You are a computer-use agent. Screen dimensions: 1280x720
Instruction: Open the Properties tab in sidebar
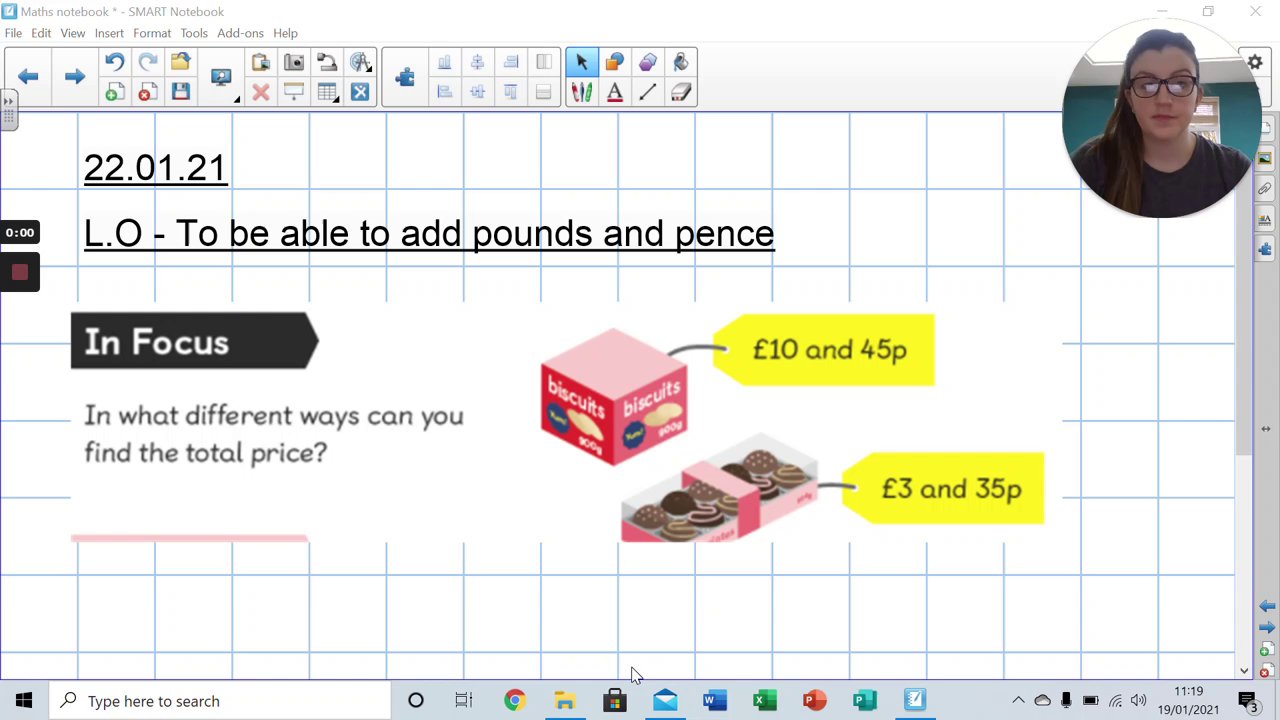point(1265,219)
